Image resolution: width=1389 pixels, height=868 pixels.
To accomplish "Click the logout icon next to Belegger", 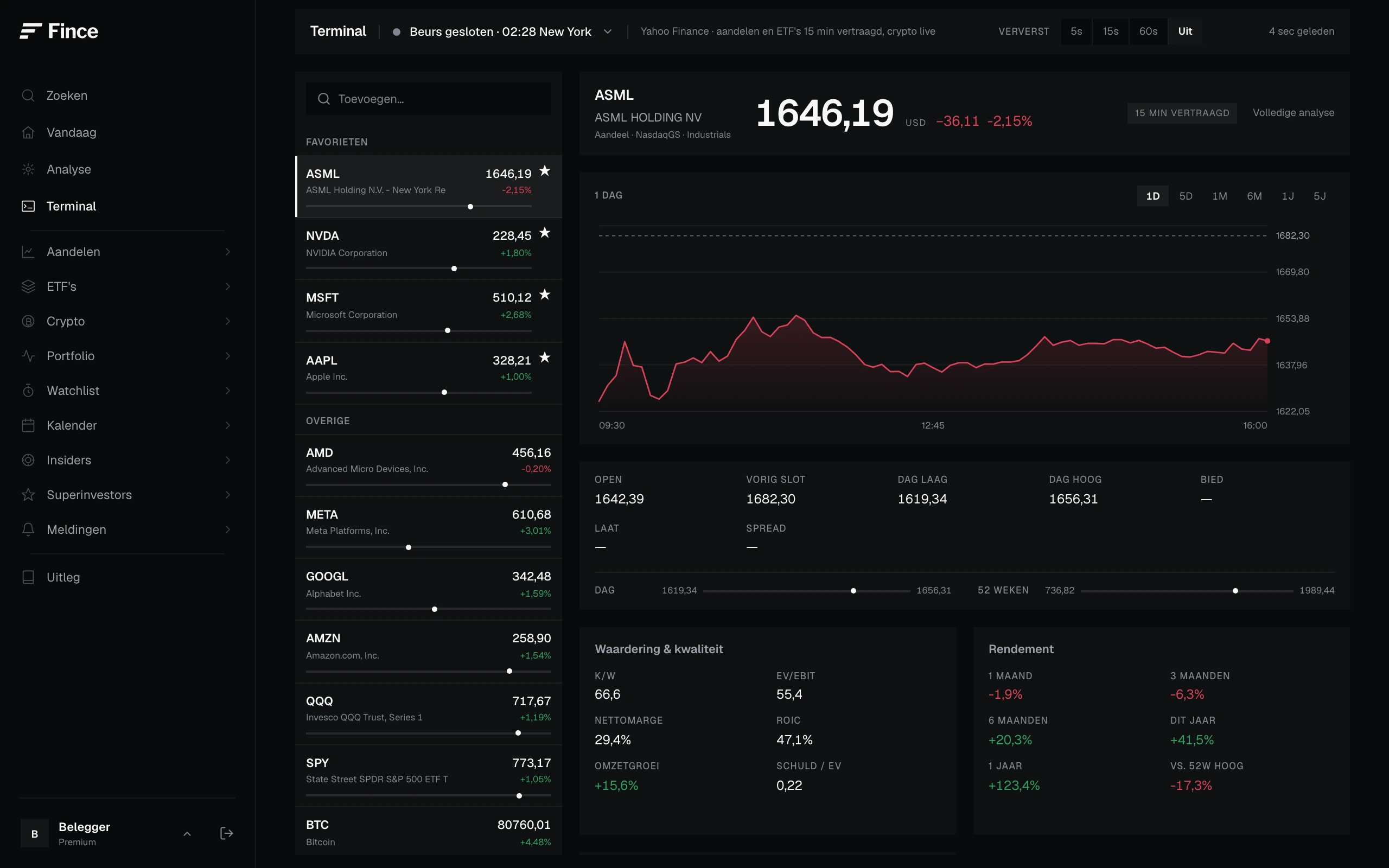I will coord(227,833).
